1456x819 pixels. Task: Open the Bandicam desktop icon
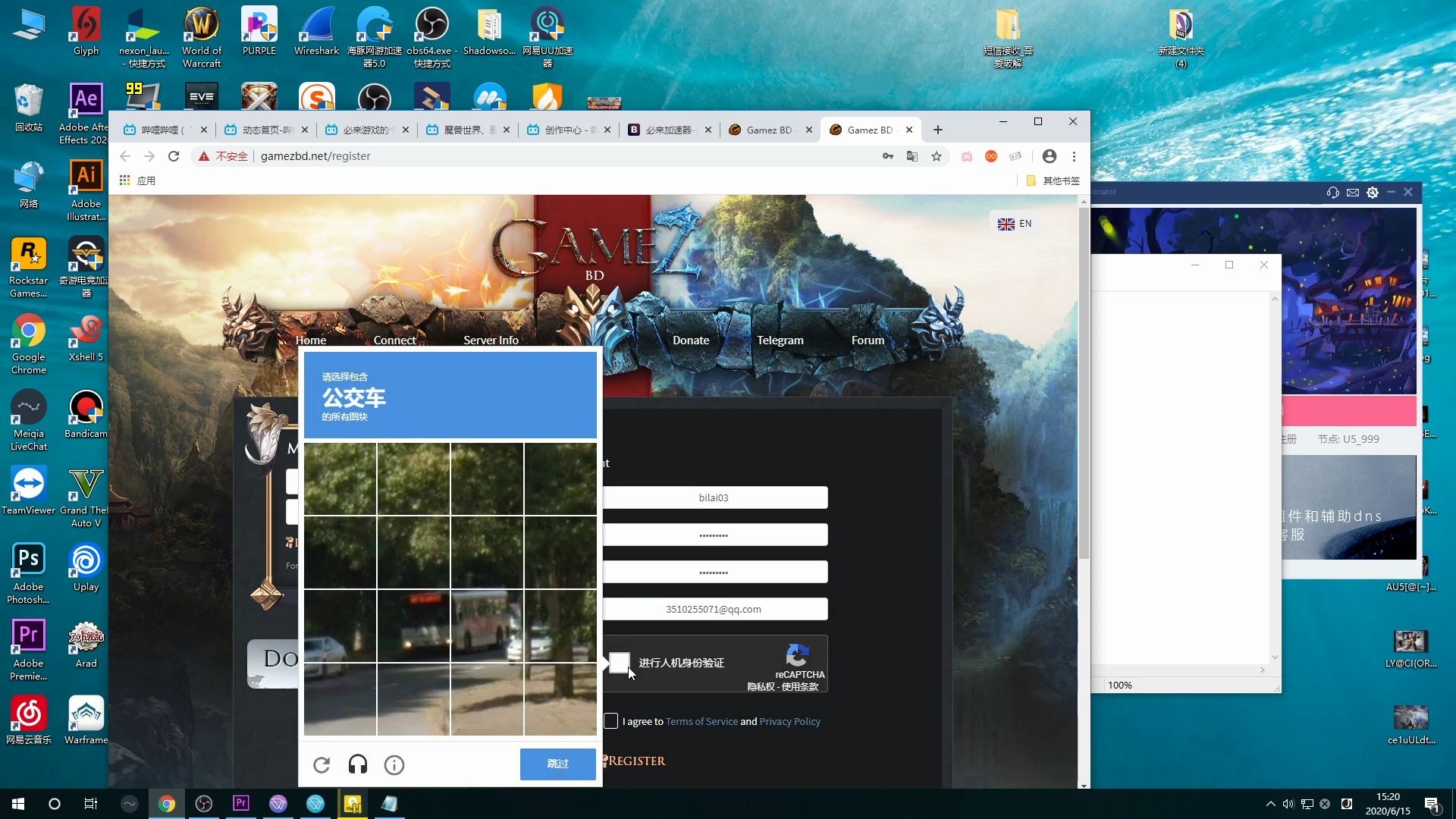click(x=86, y=414)
